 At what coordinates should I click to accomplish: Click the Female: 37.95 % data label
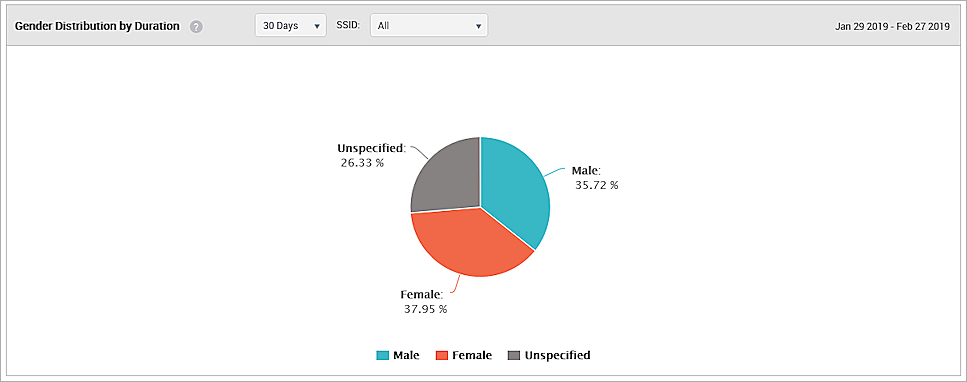425,302
